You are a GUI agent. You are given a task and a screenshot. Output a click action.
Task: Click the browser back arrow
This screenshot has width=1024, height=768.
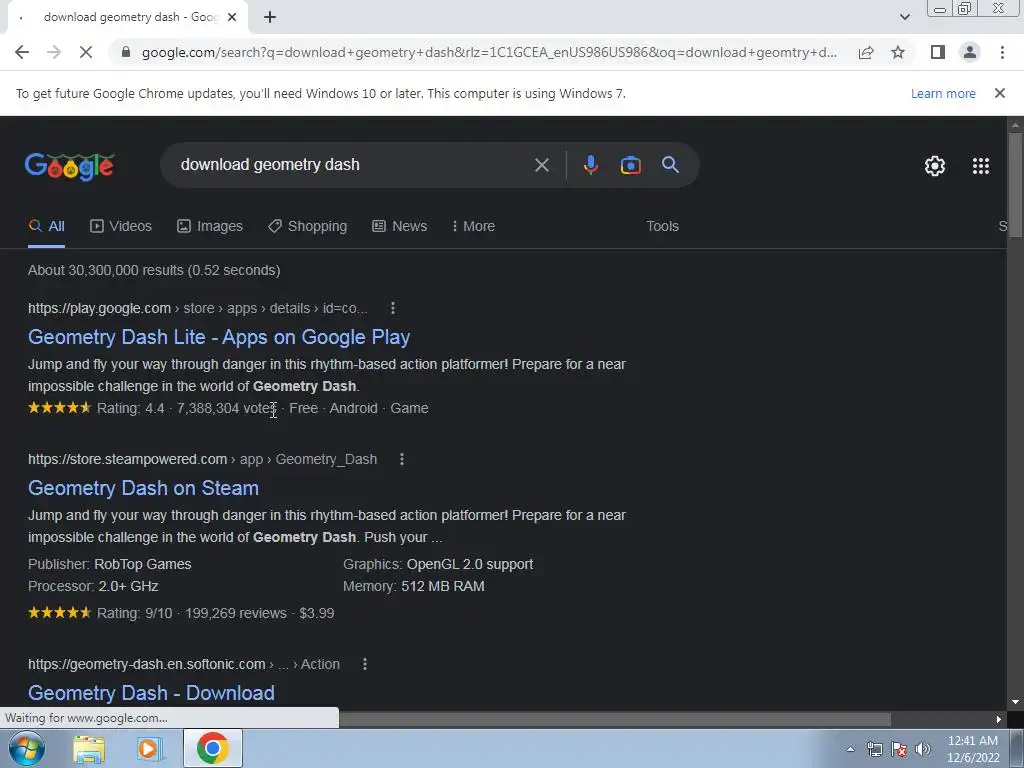[x=22, y=52]
